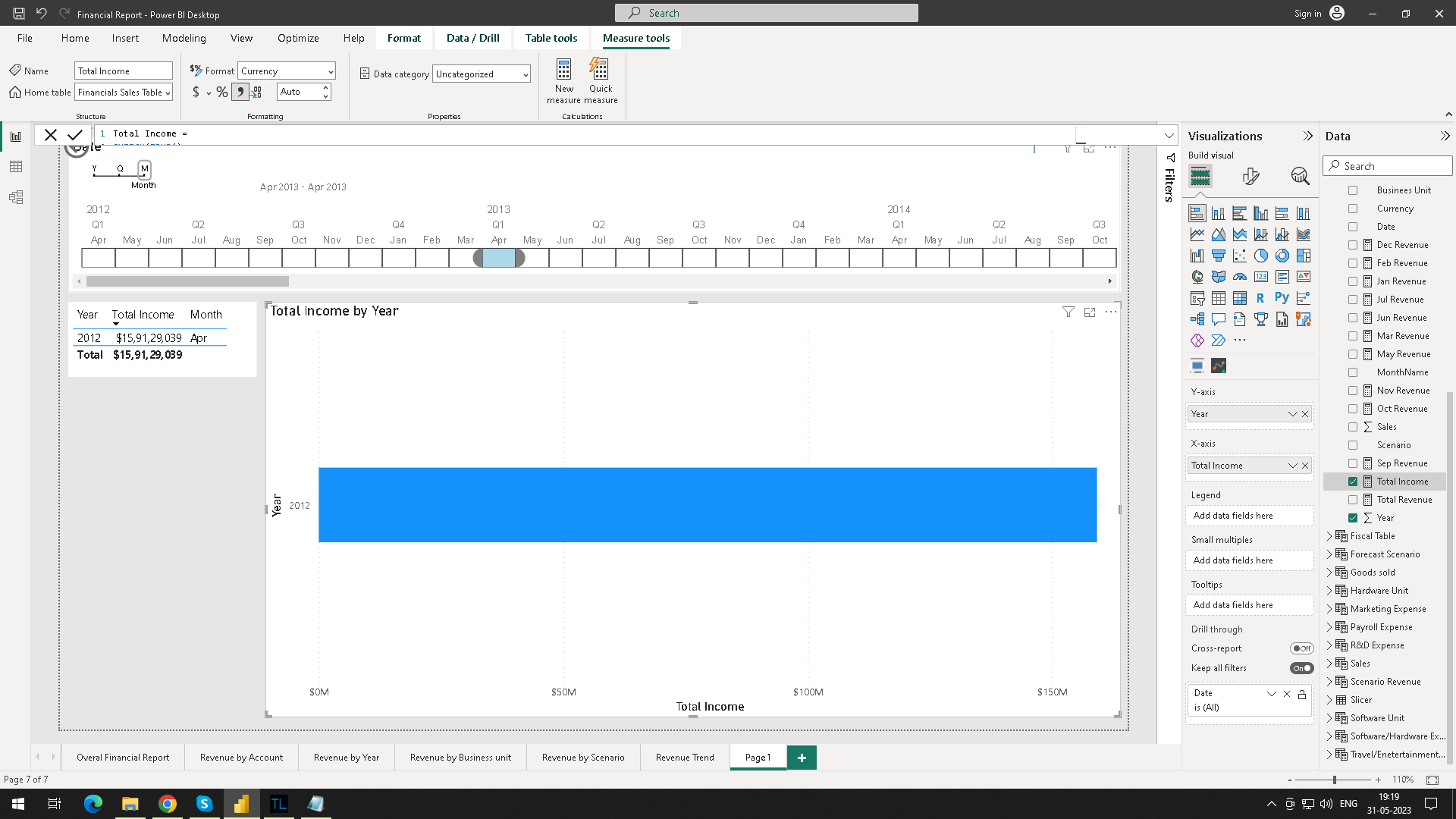Expand the Fiscal Table in Data pane
This screenshot has width=1456, height=819.
1329,536
